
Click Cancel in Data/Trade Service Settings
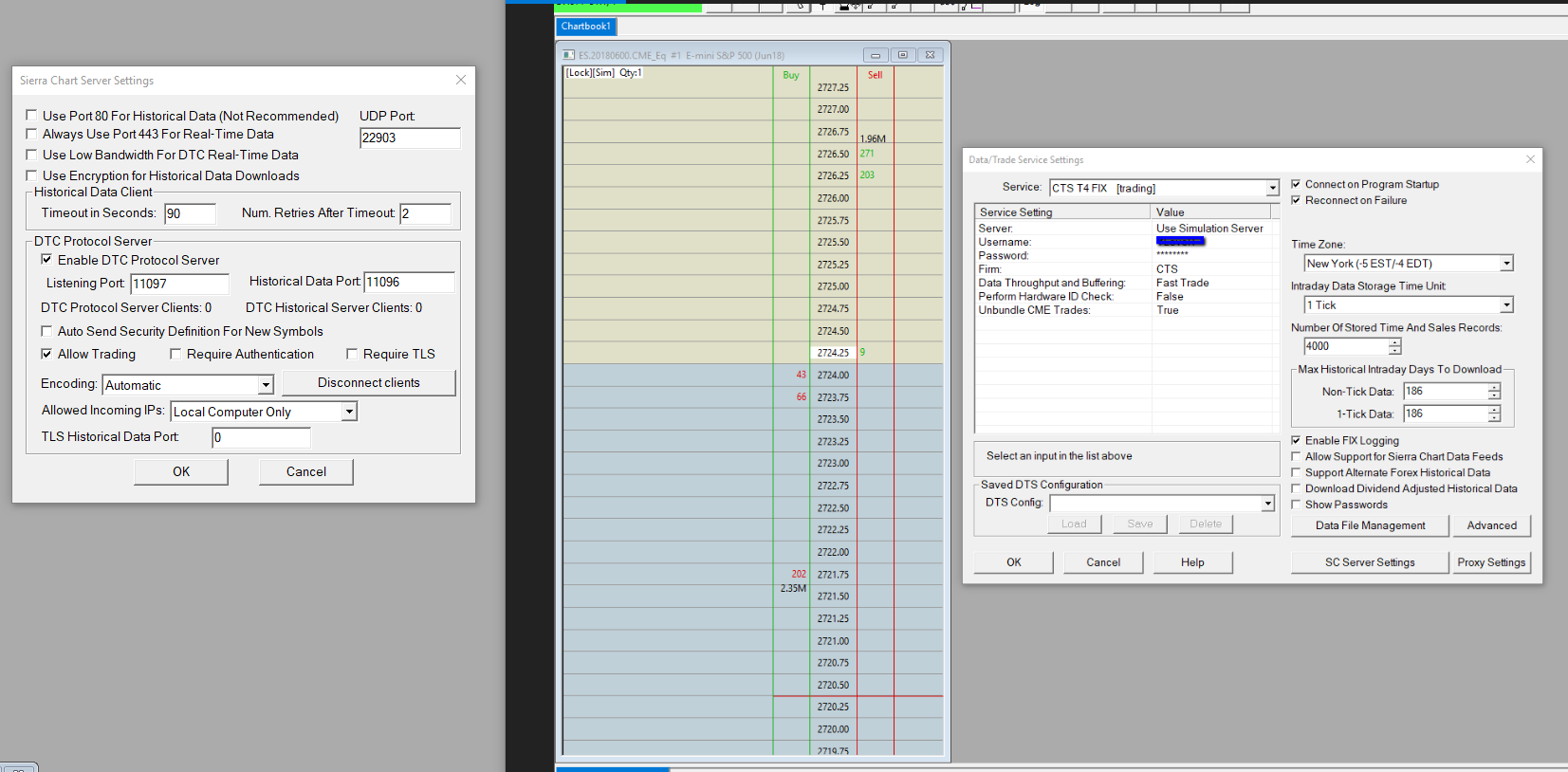pos(1103,562)
